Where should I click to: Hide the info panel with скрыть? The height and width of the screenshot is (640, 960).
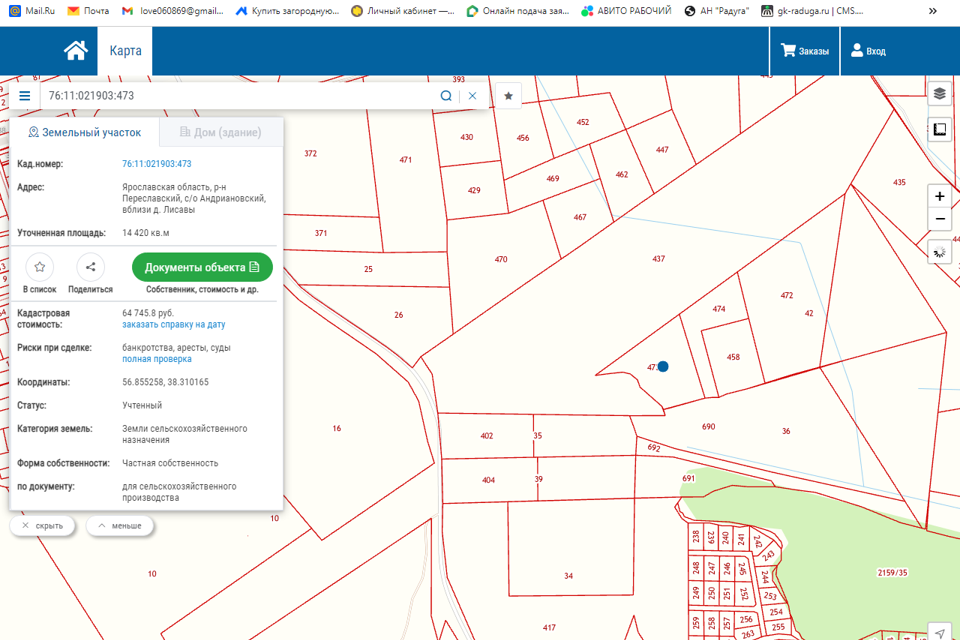tap(42, 526)
